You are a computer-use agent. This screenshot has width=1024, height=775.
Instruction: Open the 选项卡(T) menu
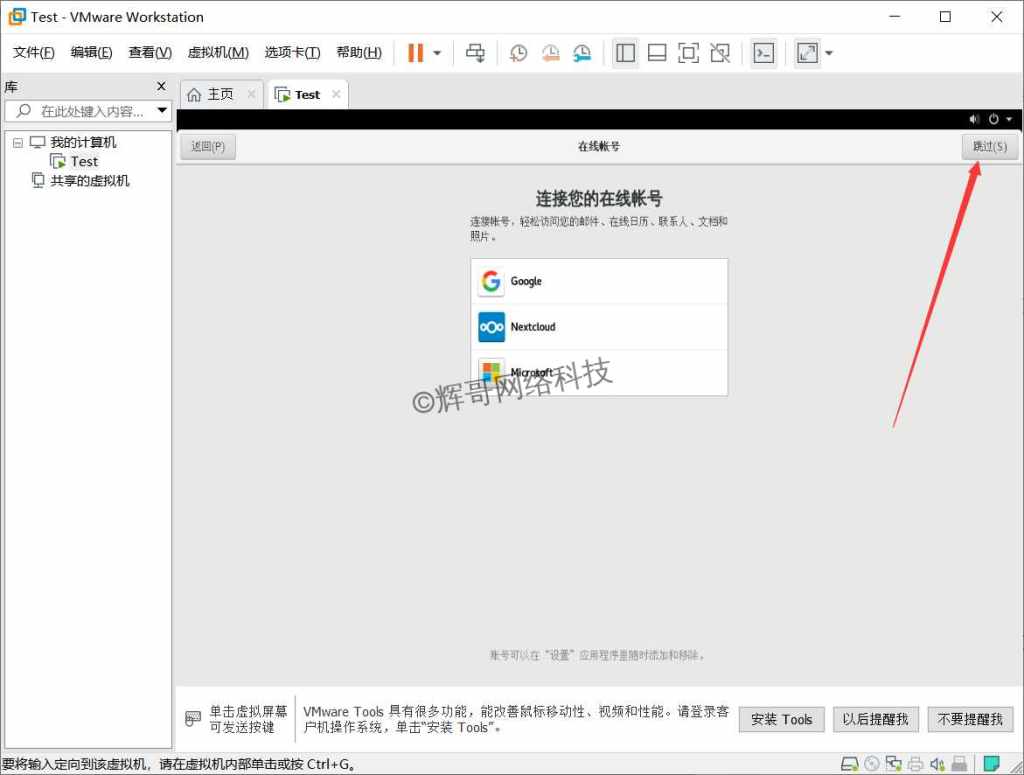[292, 52]
